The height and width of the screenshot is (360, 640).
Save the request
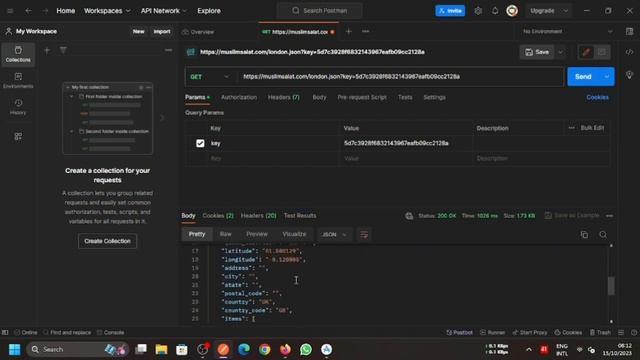(537, 52)
